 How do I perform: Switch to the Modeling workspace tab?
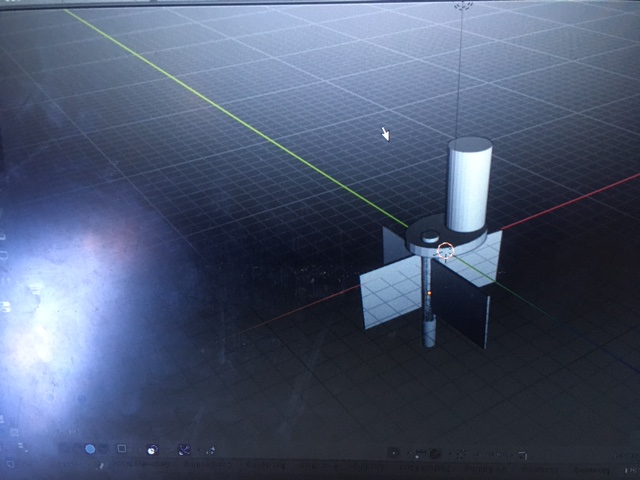(x=591, y=470)
